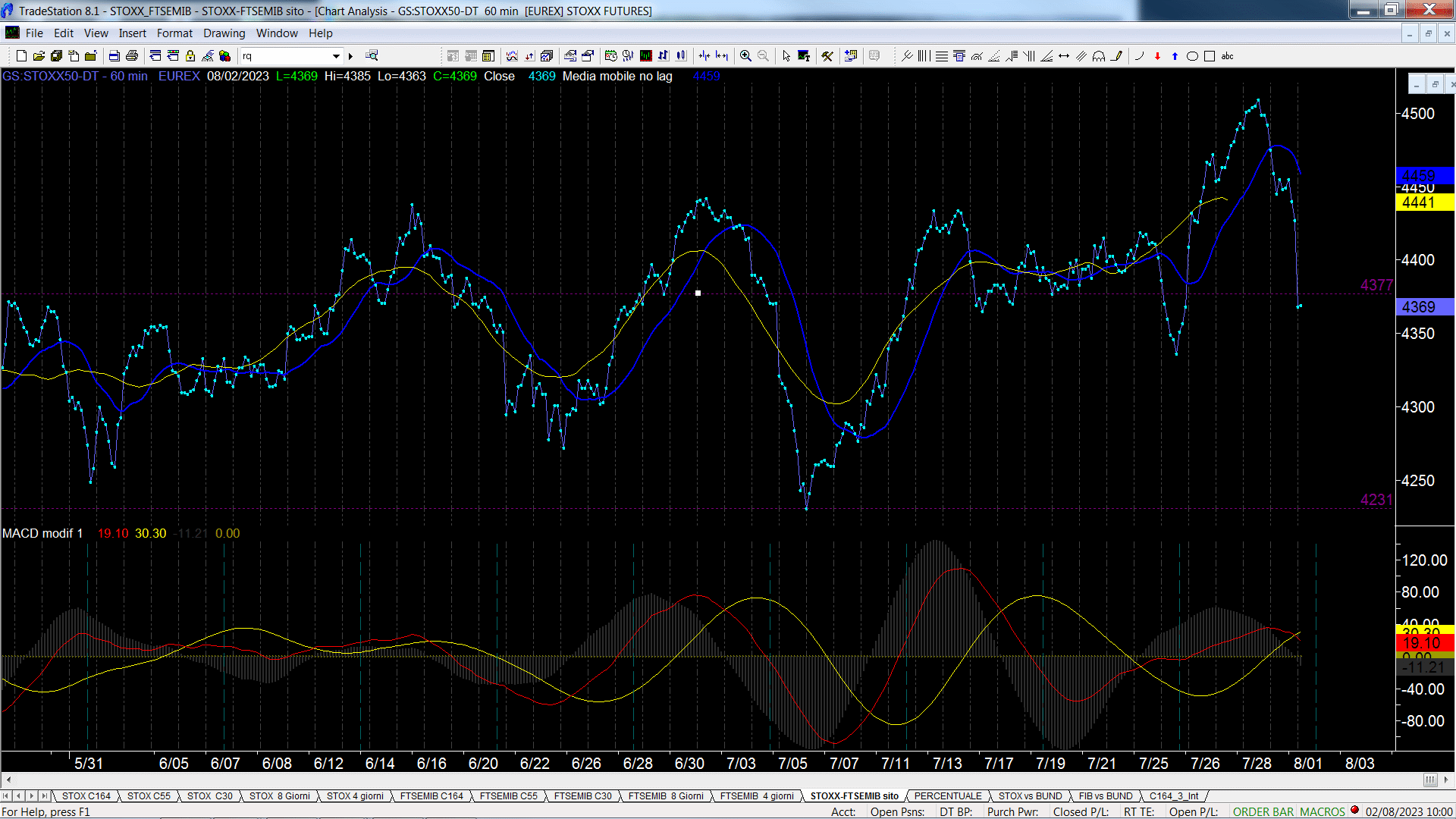
Task: Switch to the C164_3_Int tab
Action: [1174, 795]
